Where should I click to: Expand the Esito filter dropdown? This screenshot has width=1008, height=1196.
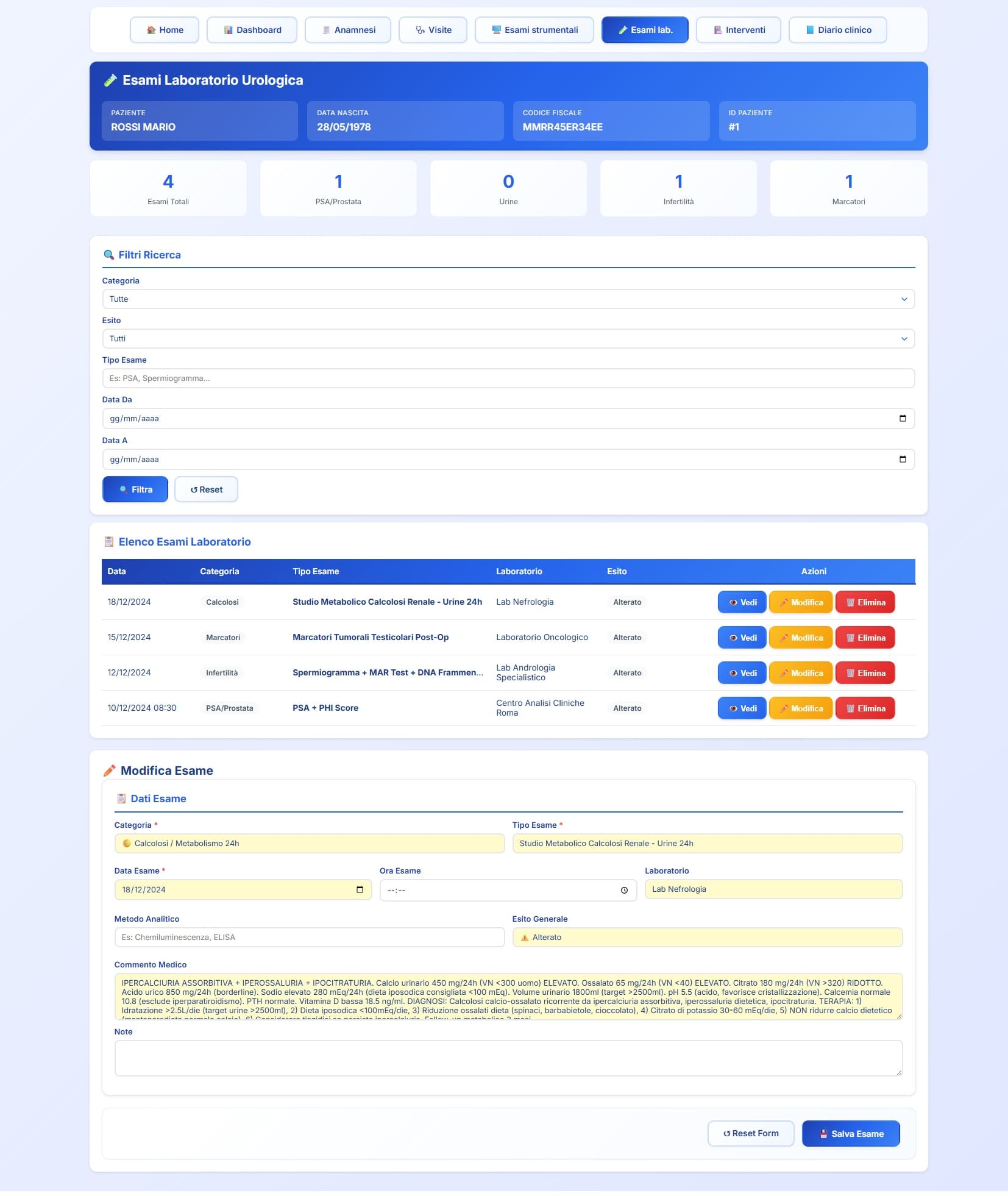(x=508, y=338)
